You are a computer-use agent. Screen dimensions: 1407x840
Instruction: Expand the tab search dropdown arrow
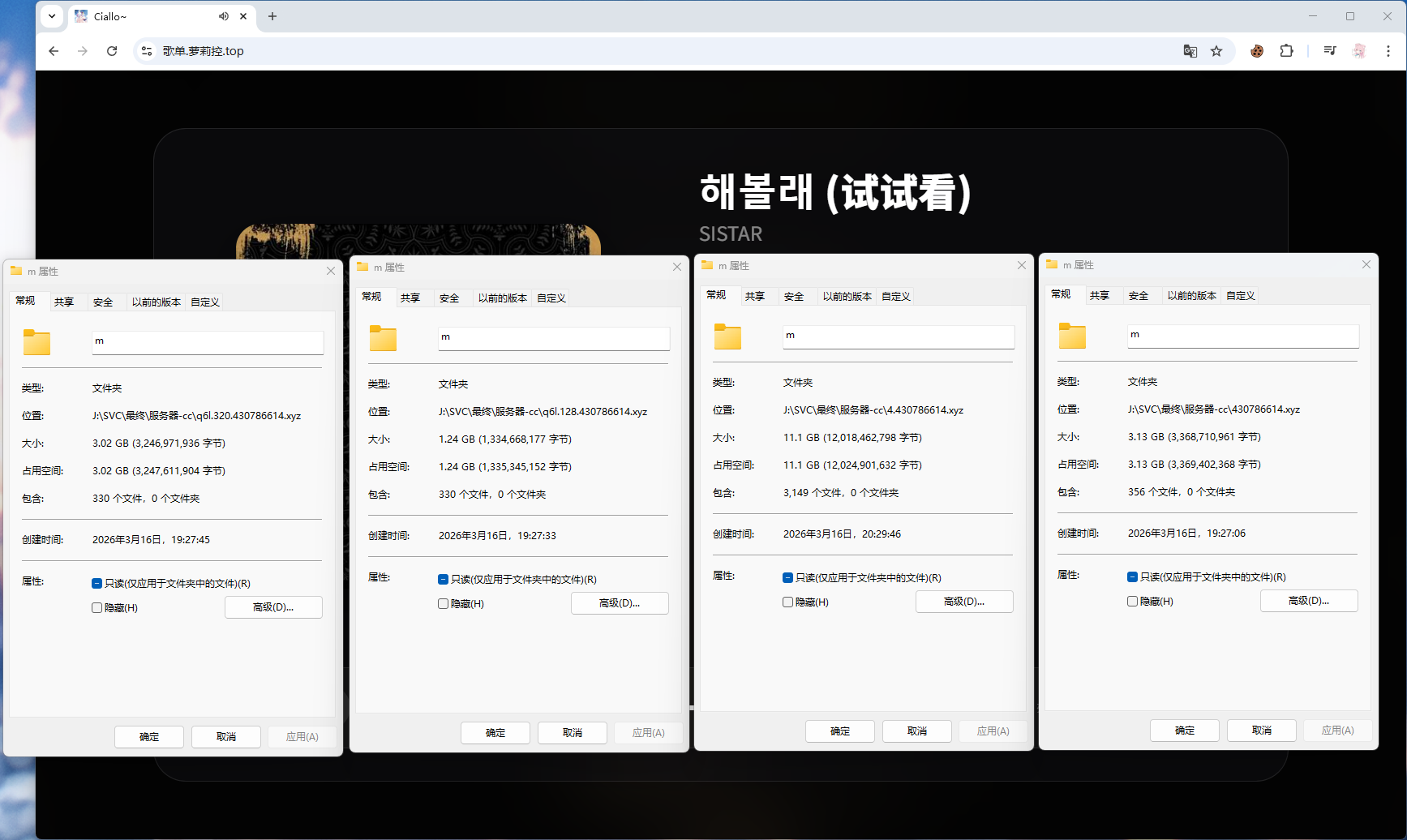pyautogui.click(x=52, y=16)
